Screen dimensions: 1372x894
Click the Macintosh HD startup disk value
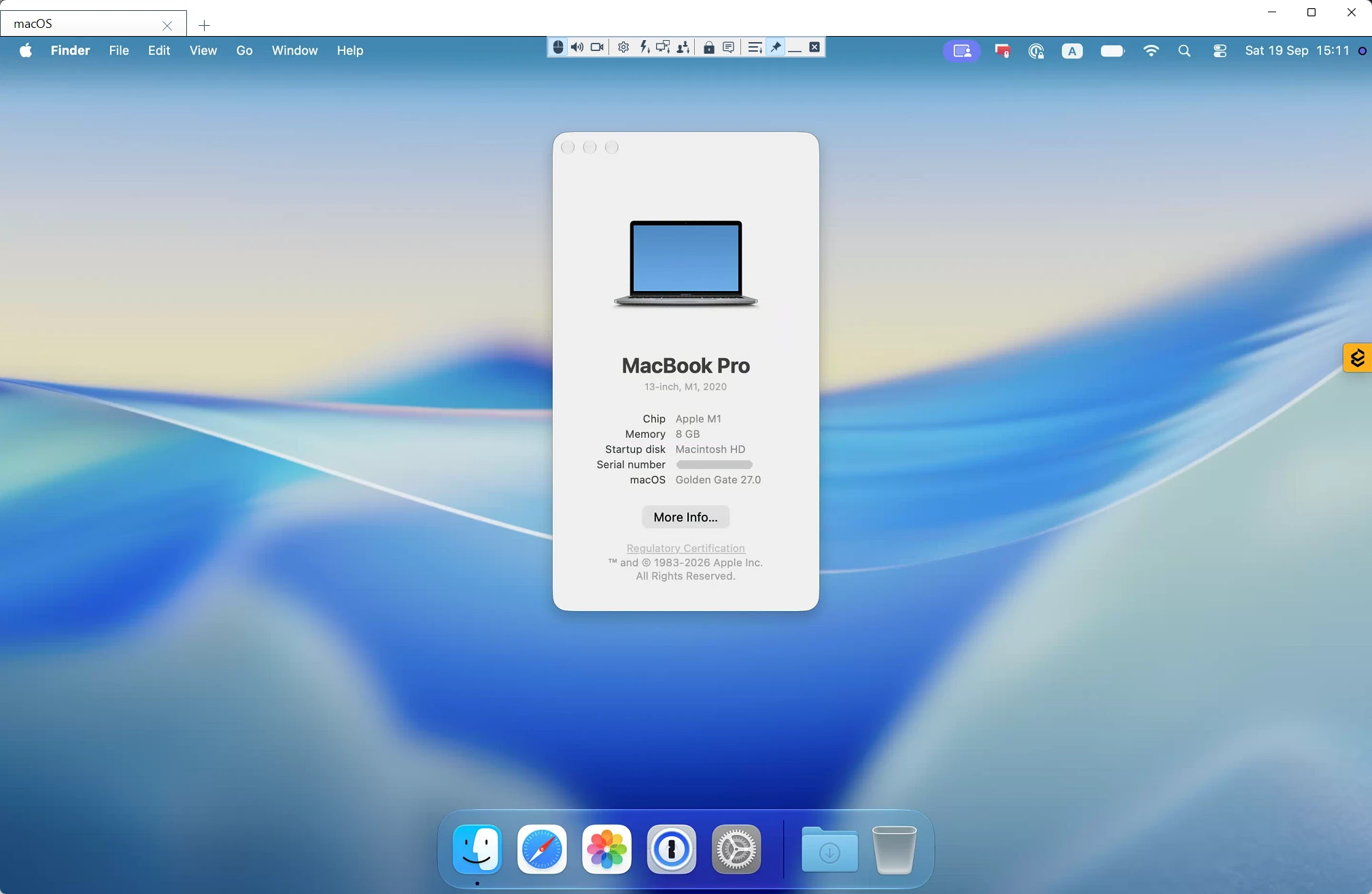(710, 449)
